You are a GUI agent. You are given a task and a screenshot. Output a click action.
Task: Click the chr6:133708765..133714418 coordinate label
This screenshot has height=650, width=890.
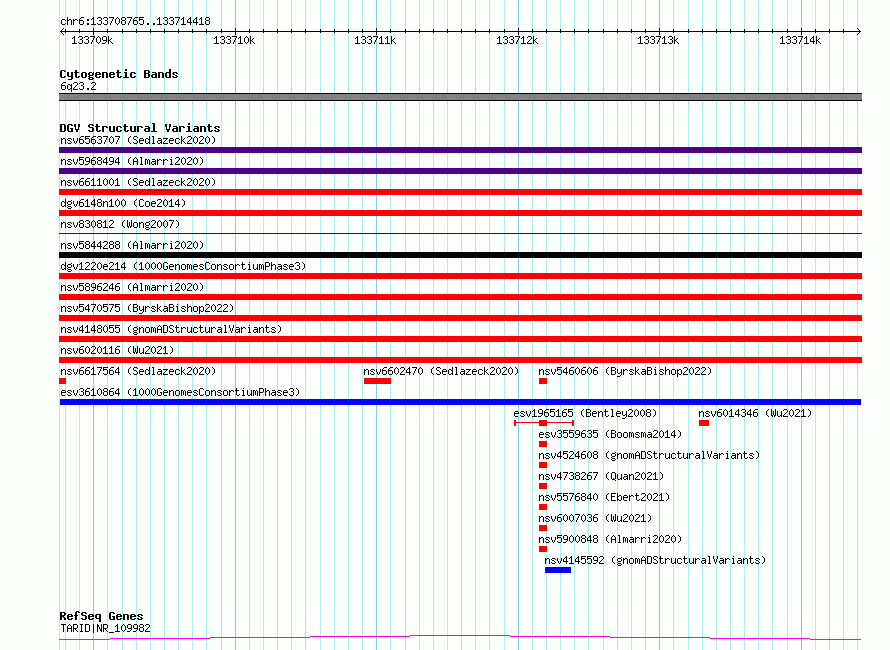pos(135,22)
